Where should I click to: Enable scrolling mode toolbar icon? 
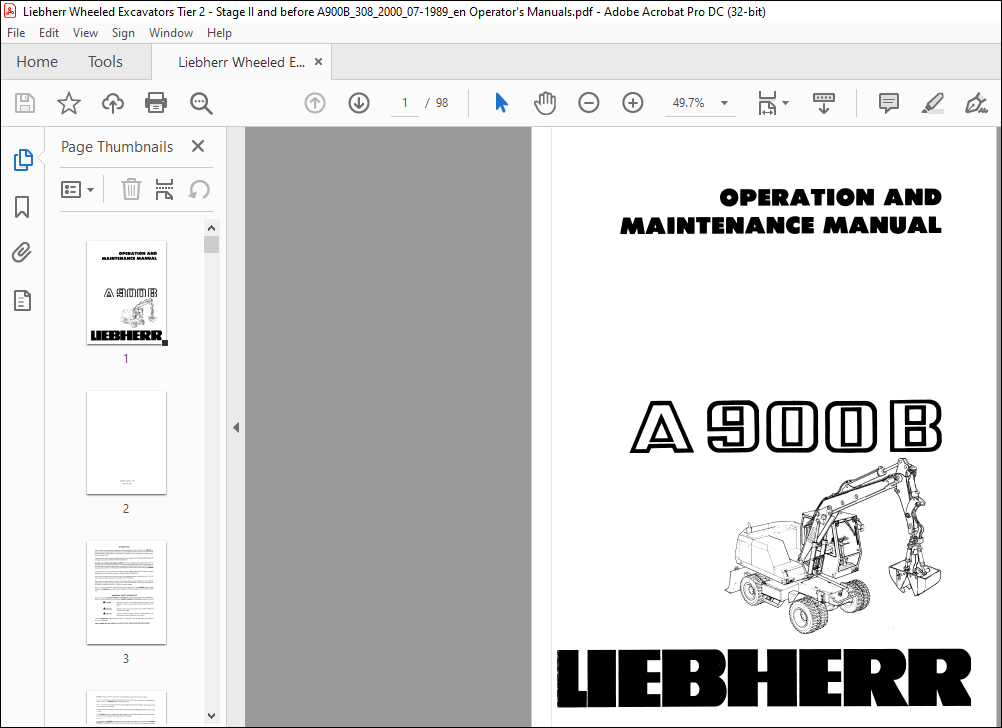coord(824,103)
